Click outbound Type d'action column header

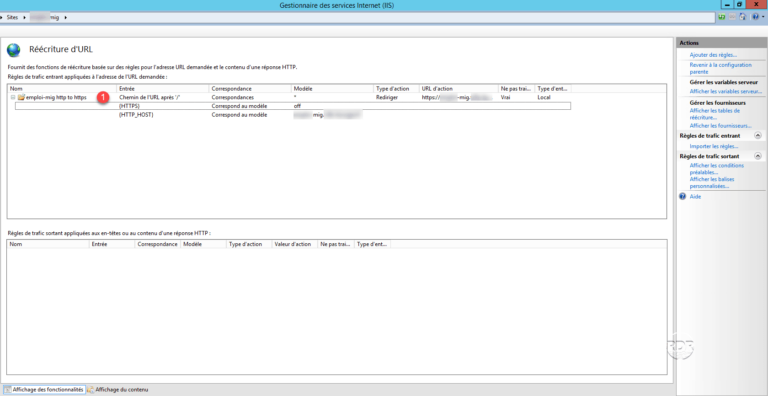coord(249,244)
